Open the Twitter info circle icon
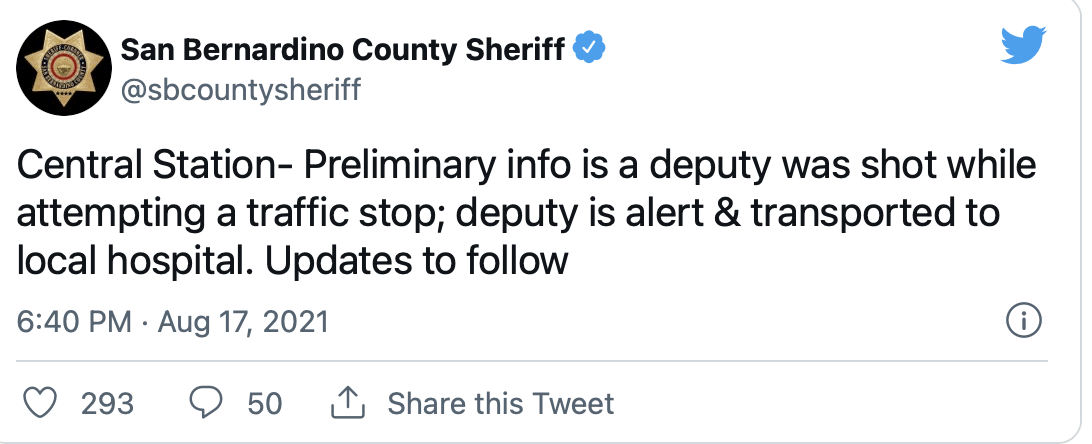The height and width of the screenshot is (444, 1092). click(1024, 322)
